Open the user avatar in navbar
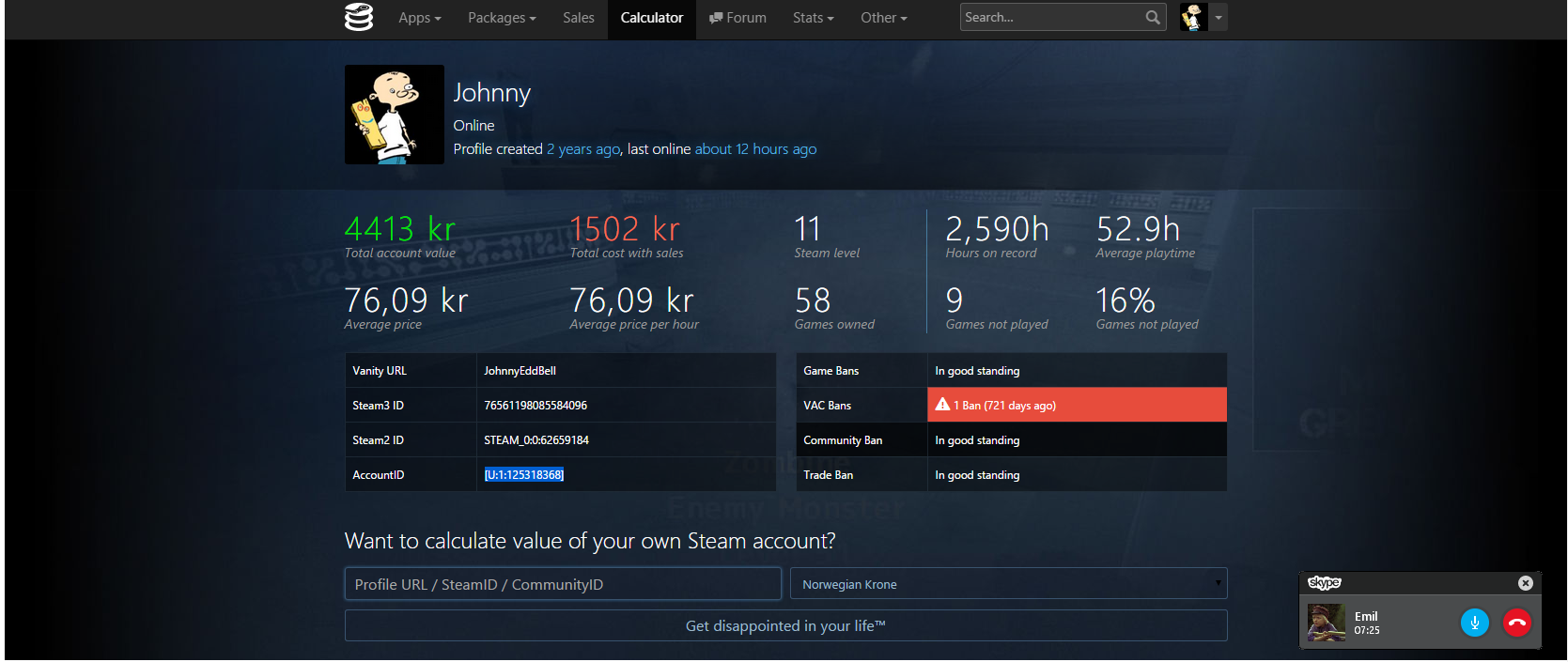 (x=1193, y=17)
